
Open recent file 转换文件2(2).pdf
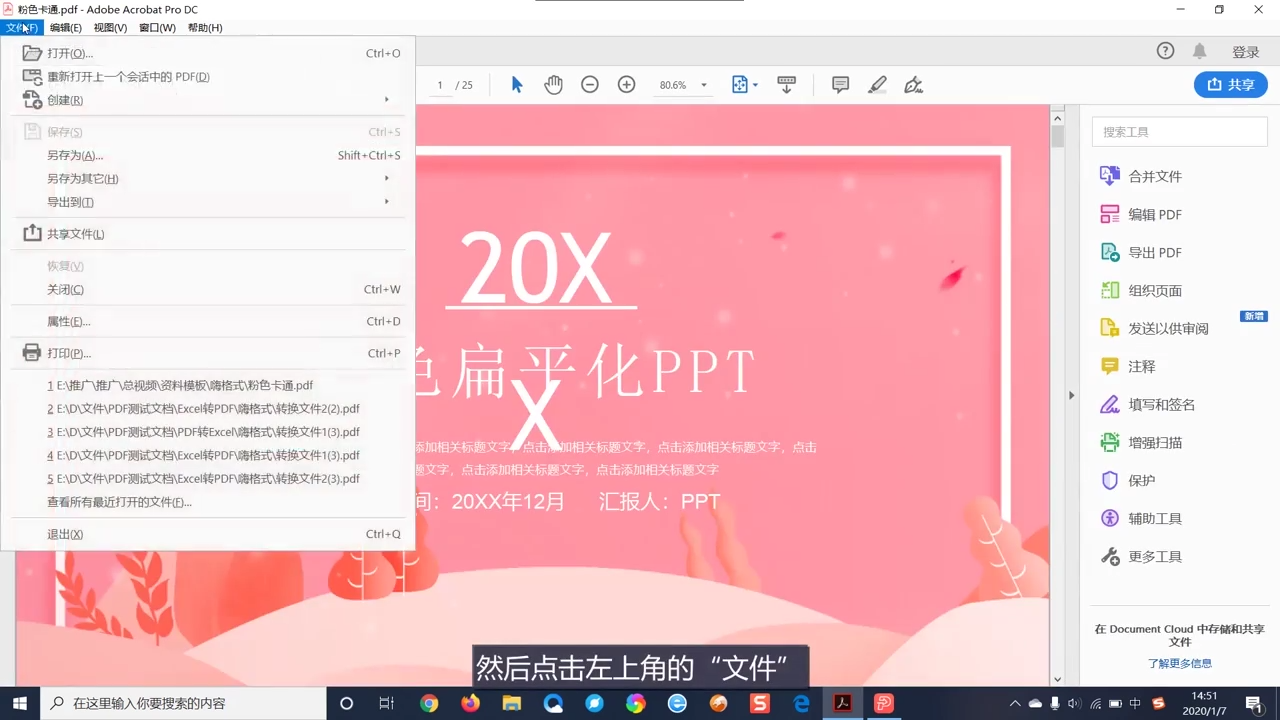point(209,408)
